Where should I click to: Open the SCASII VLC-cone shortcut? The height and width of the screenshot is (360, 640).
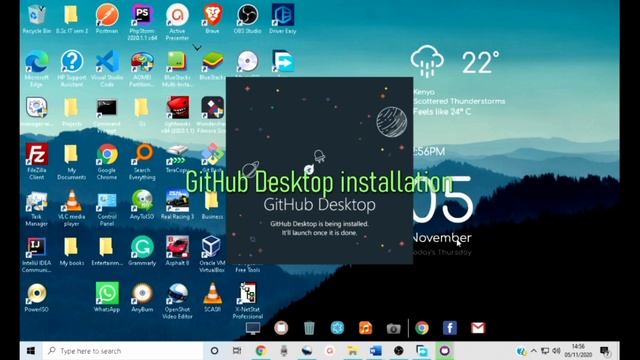point(212,298)
